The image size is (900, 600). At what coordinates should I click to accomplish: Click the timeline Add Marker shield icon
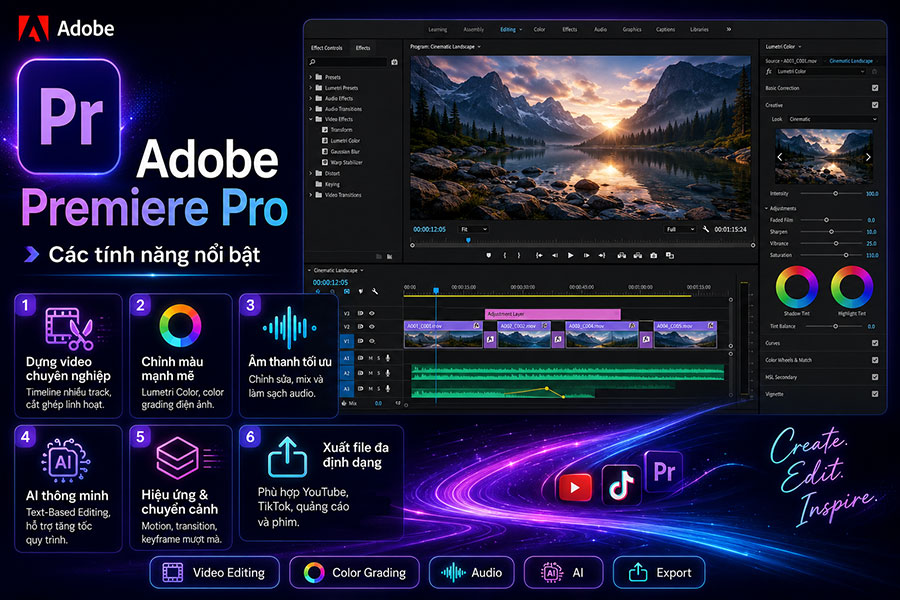[x=360, y=292]
